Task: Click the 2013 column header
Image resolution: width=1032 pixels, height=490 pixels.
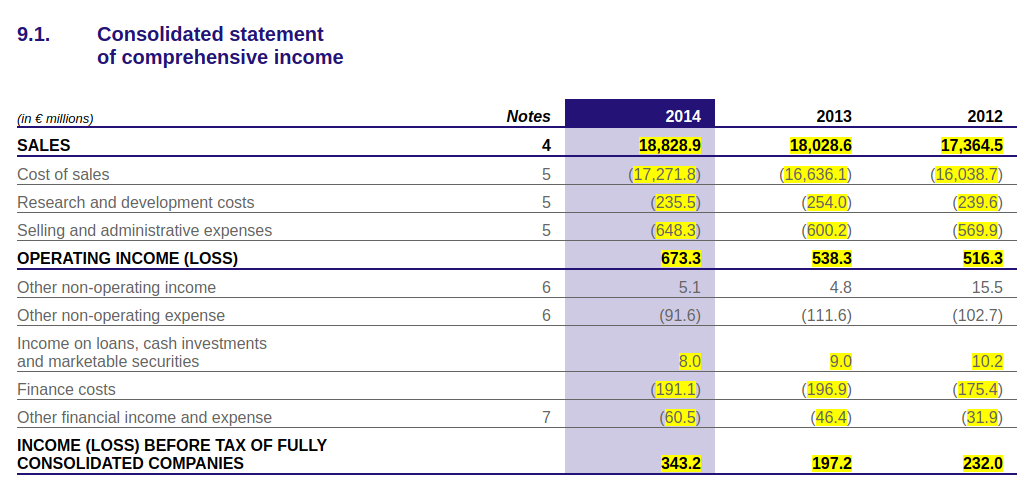Action: pyautogui.click(x=834, y=117)
